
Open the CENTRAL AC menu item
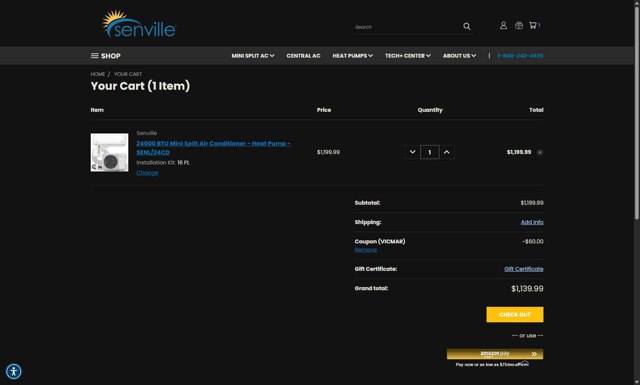[303, 56]
